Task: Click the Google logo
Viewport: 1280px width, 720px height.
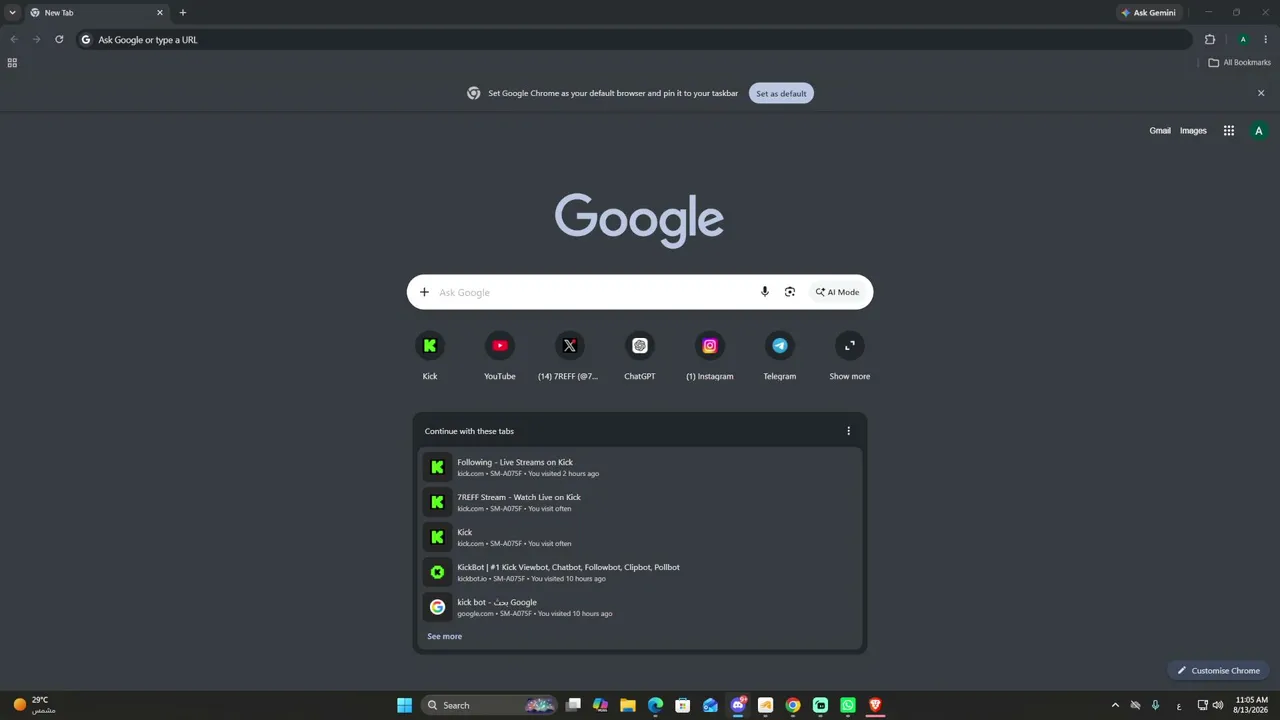Action: point(640,219)
